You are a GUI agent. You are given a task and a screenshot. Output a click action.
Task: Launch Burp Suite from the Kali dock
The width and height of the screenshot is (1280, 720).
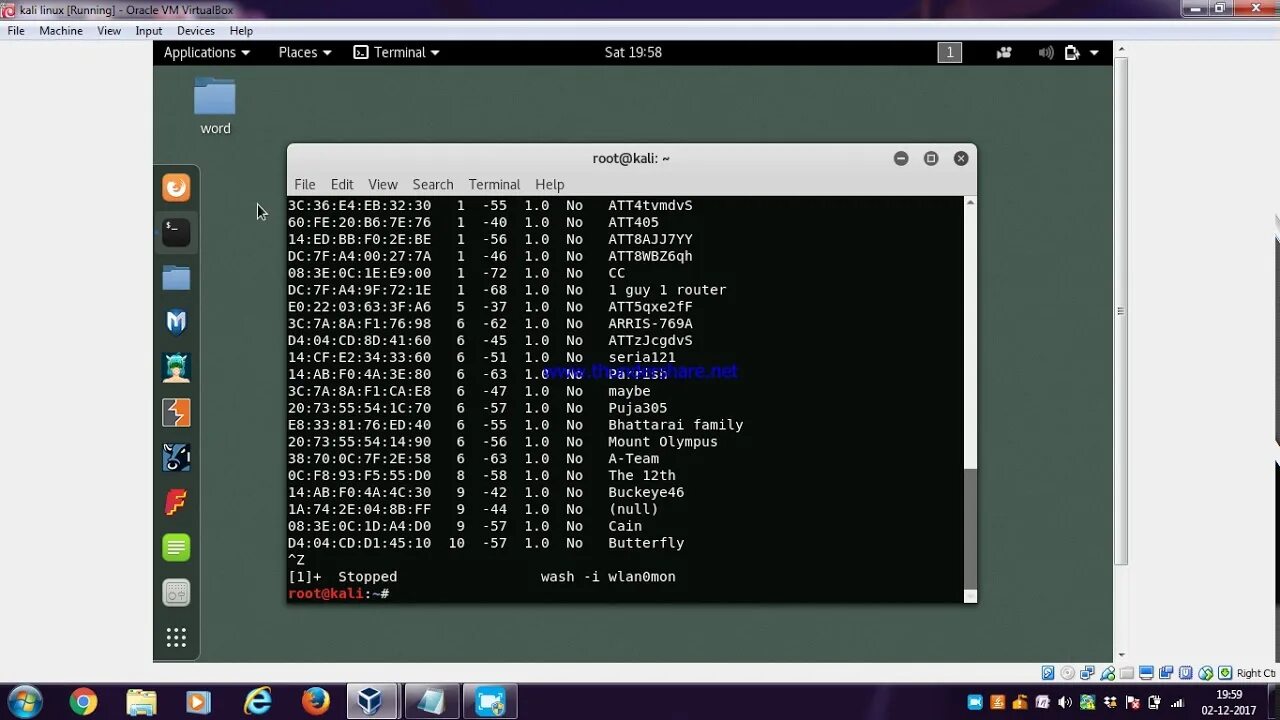[x=176, y=413]
